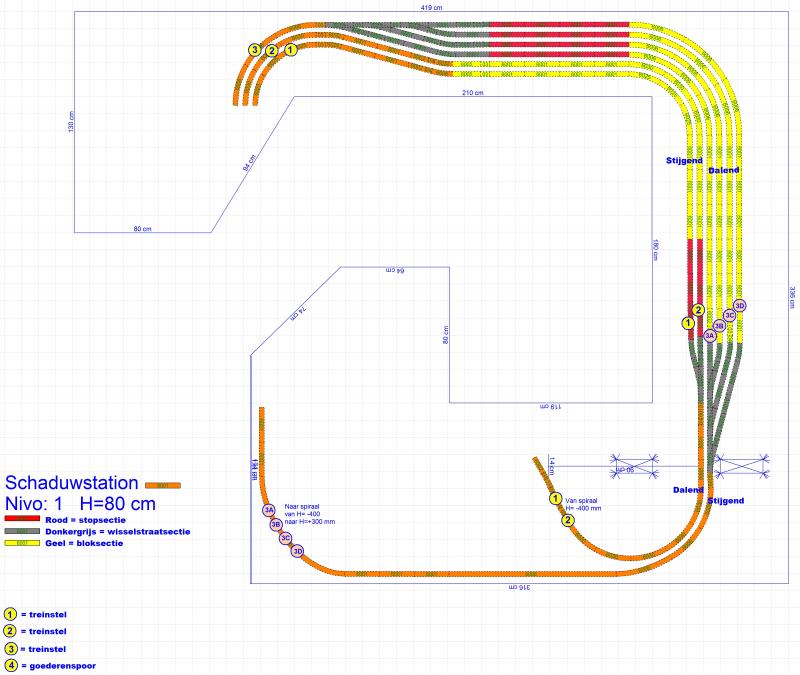The image size is (800, 675).
Task: Click the 119 cm dimension label
Action: (551, 407)
